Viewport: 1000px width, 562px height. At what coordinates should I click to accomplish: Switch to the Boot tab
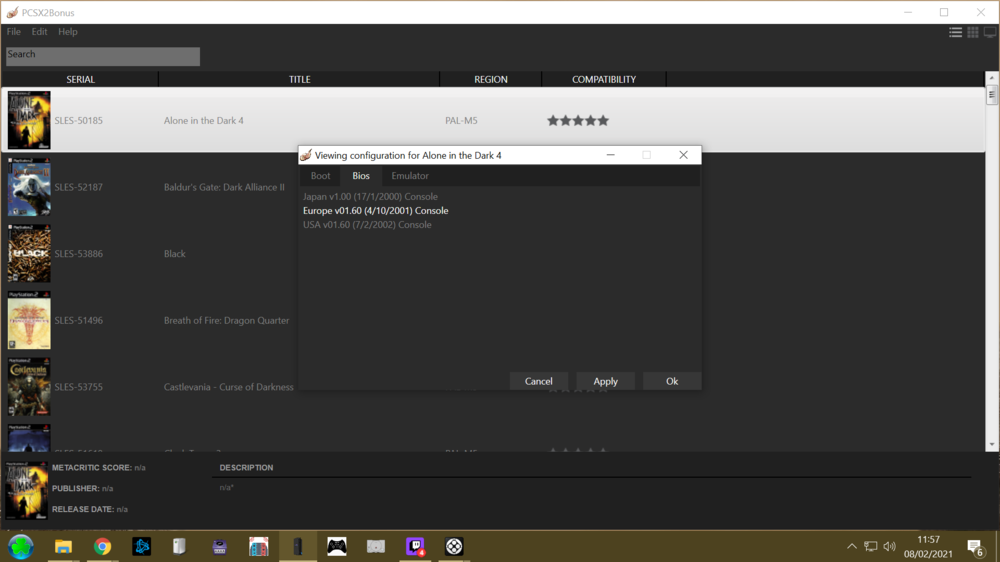click(320, 176)
